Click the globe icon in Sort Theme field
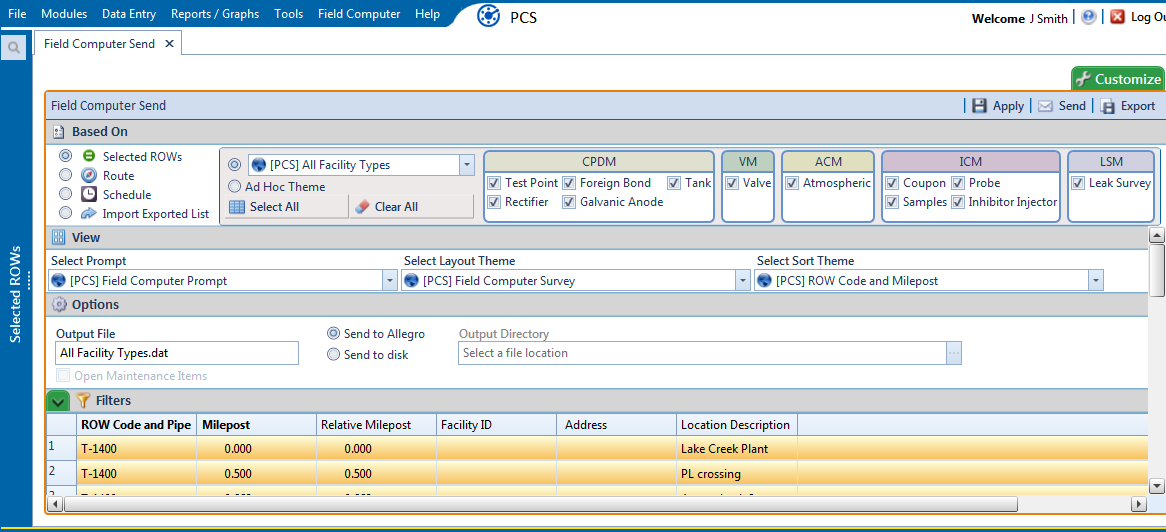This screenshot has width=1166, height=532. [x=764, y=281]
